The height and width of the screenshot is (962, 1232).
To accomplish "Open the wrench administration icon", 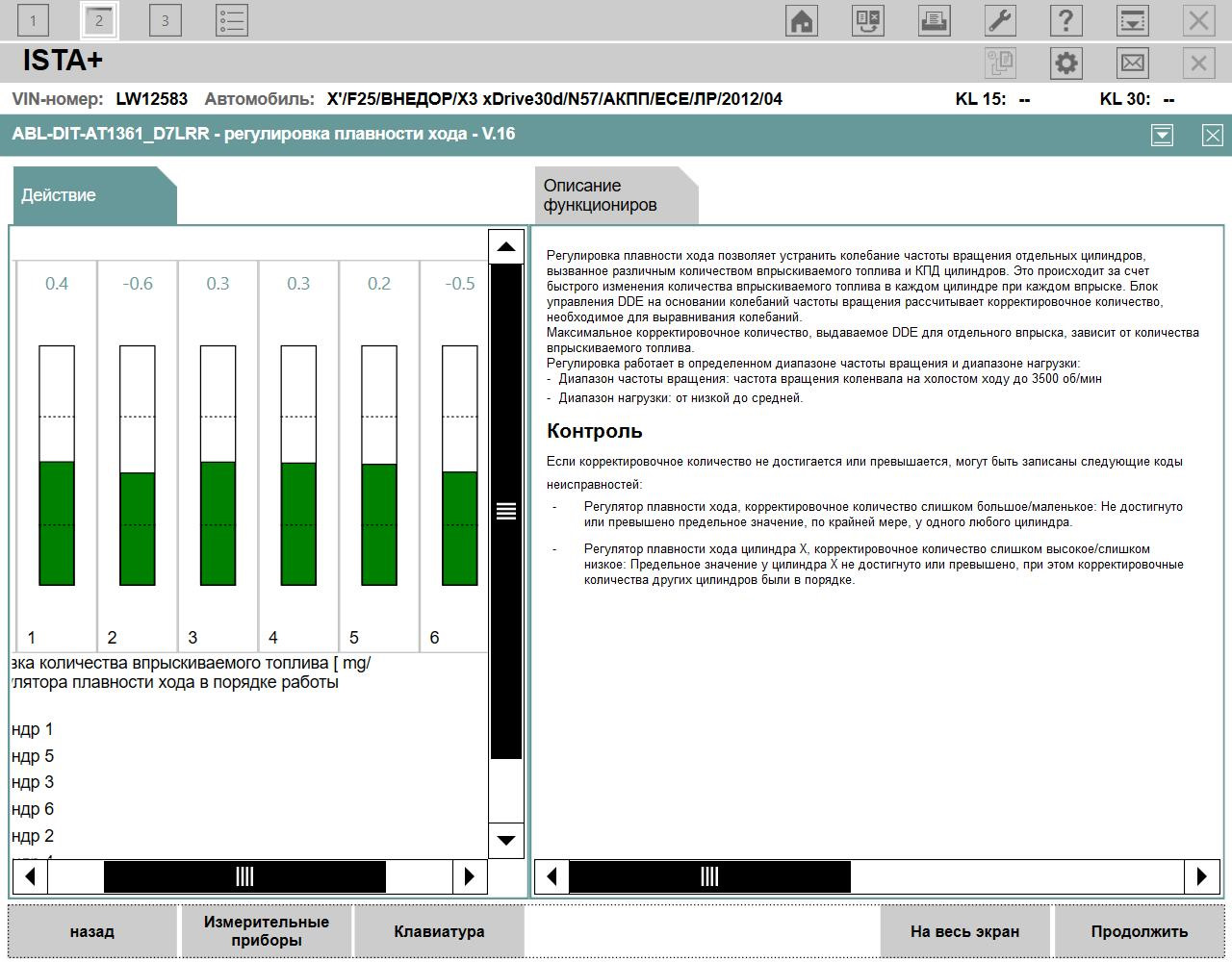I will coord(1000,20).
